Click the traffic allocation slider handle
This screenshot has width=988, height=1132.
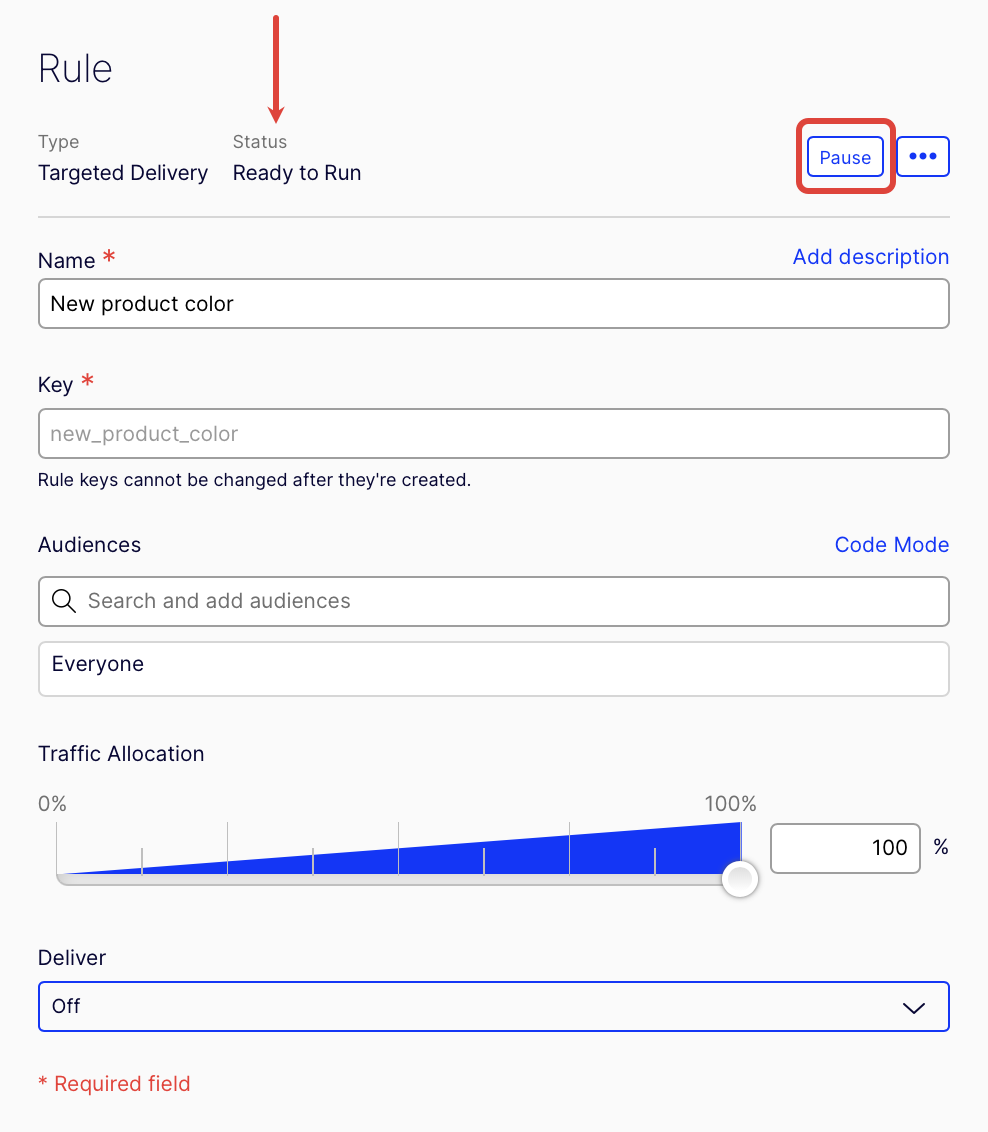coord(740,879)
